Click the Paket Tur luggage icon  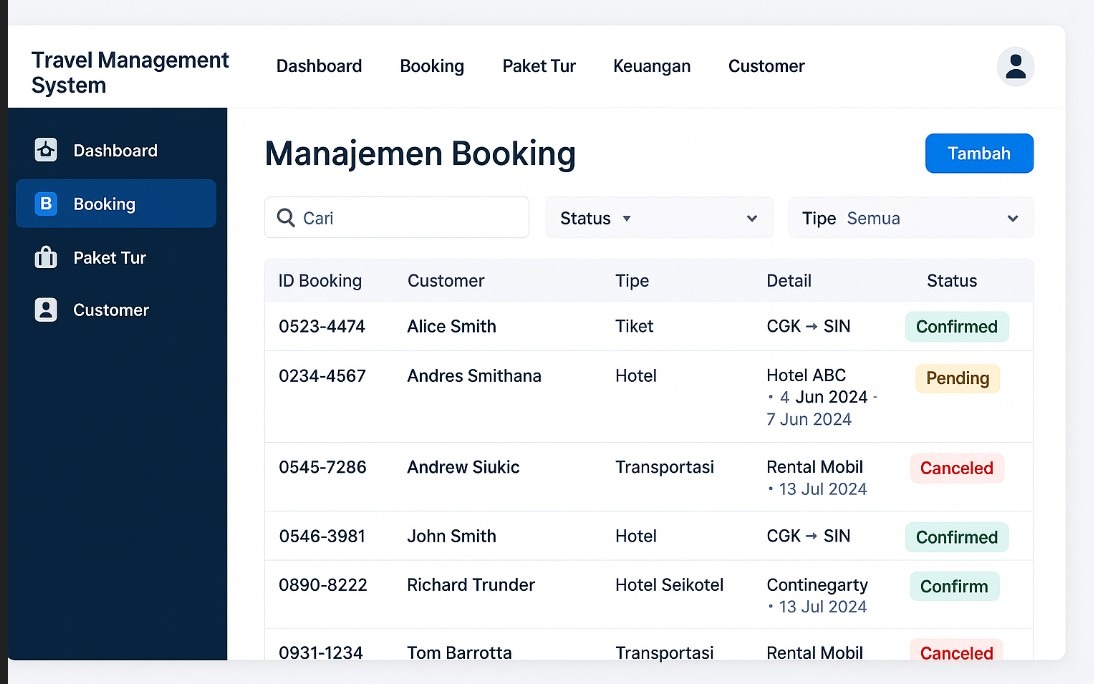(x=46, y=257)
